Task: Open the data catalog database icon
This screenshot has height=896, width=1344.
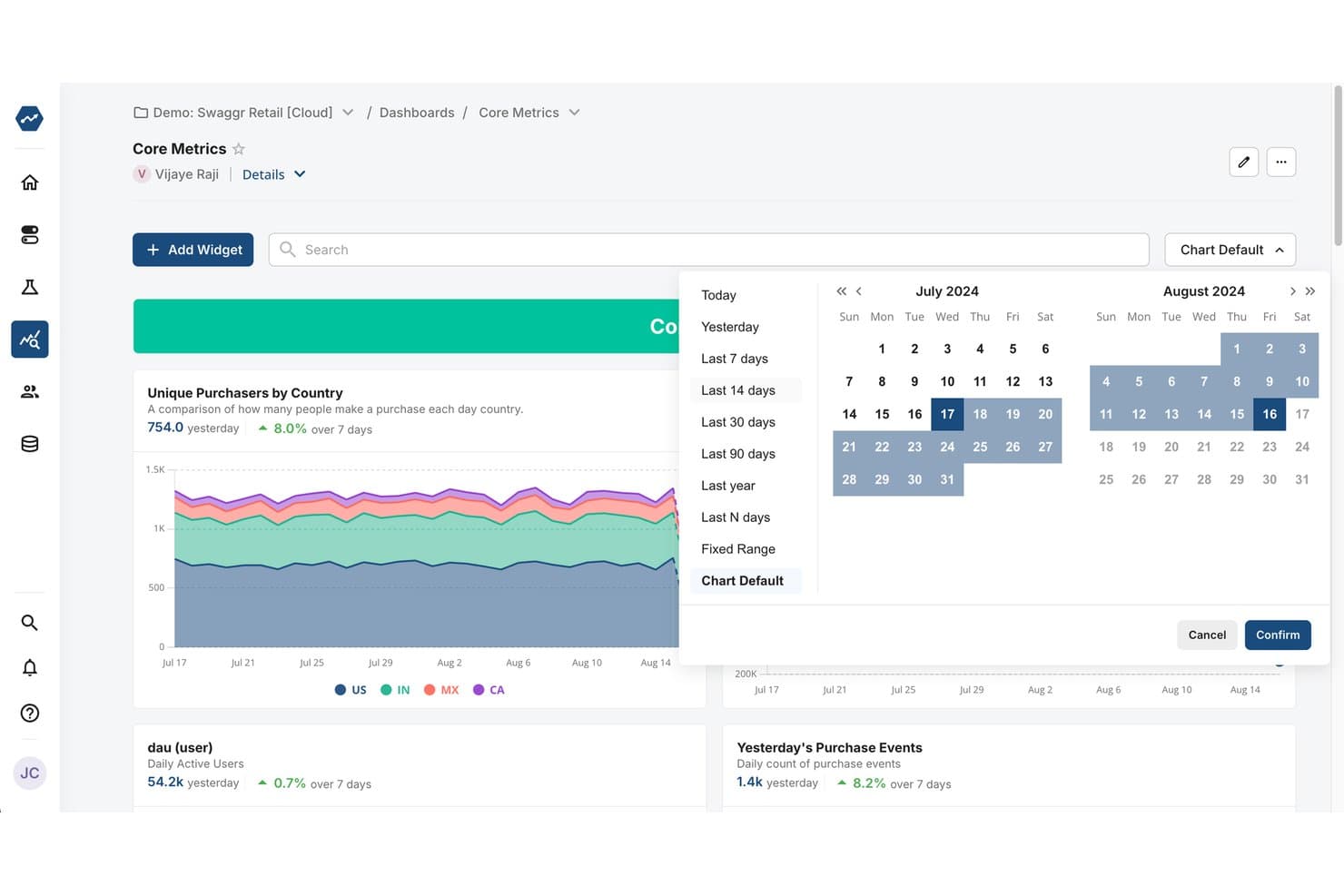Action: tap(29, 444)
